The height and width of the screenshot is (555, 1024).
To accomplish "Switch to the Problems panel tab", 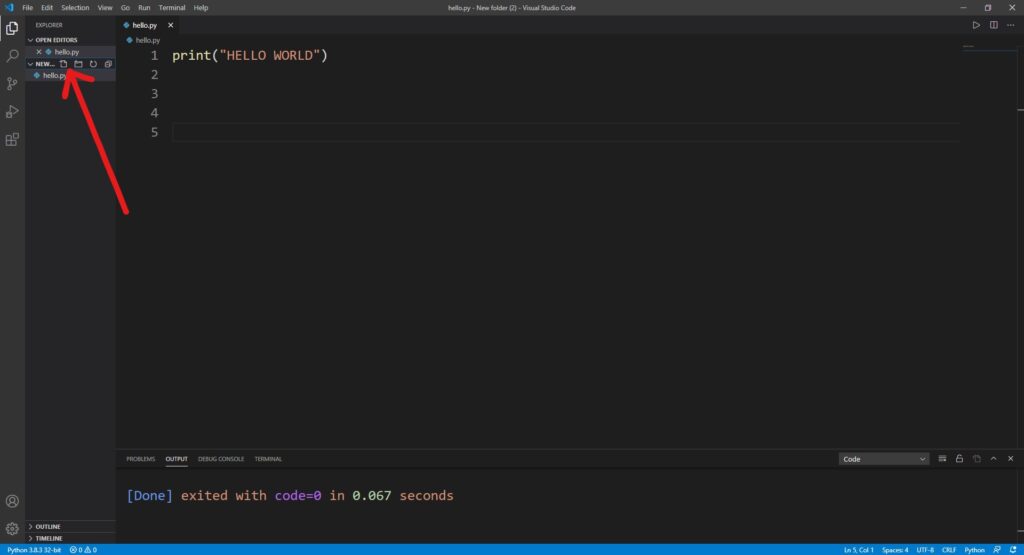I will point(140,459).
